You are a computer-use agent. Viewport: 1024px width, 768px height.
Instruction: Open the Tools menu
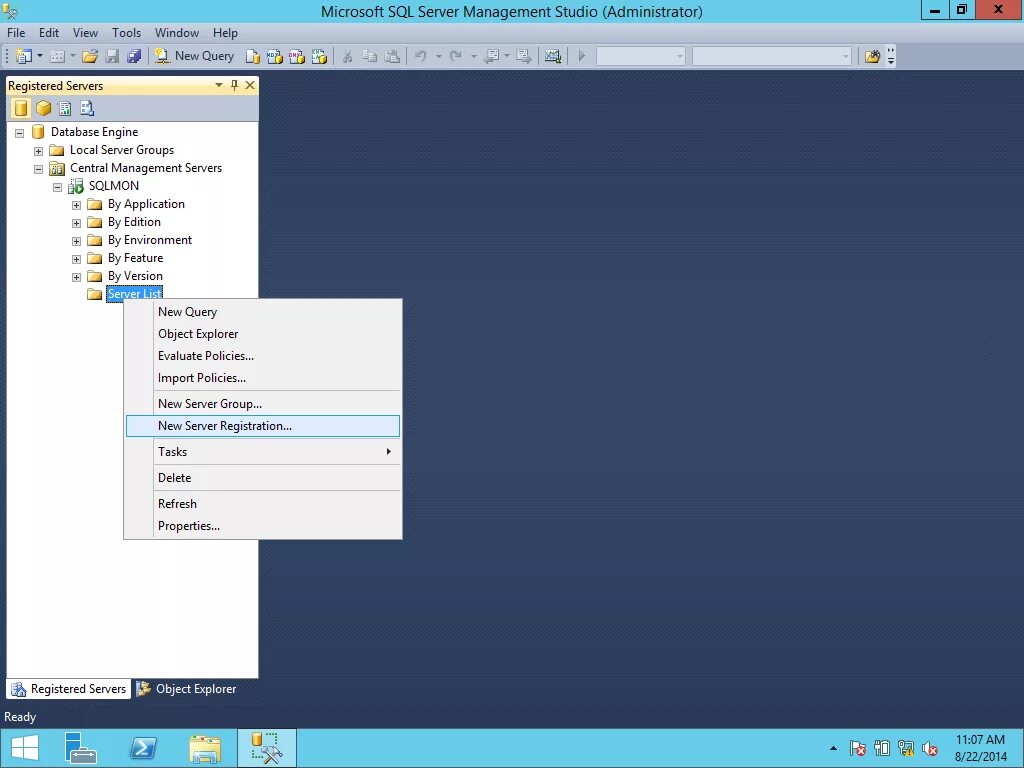pos(126,33)
